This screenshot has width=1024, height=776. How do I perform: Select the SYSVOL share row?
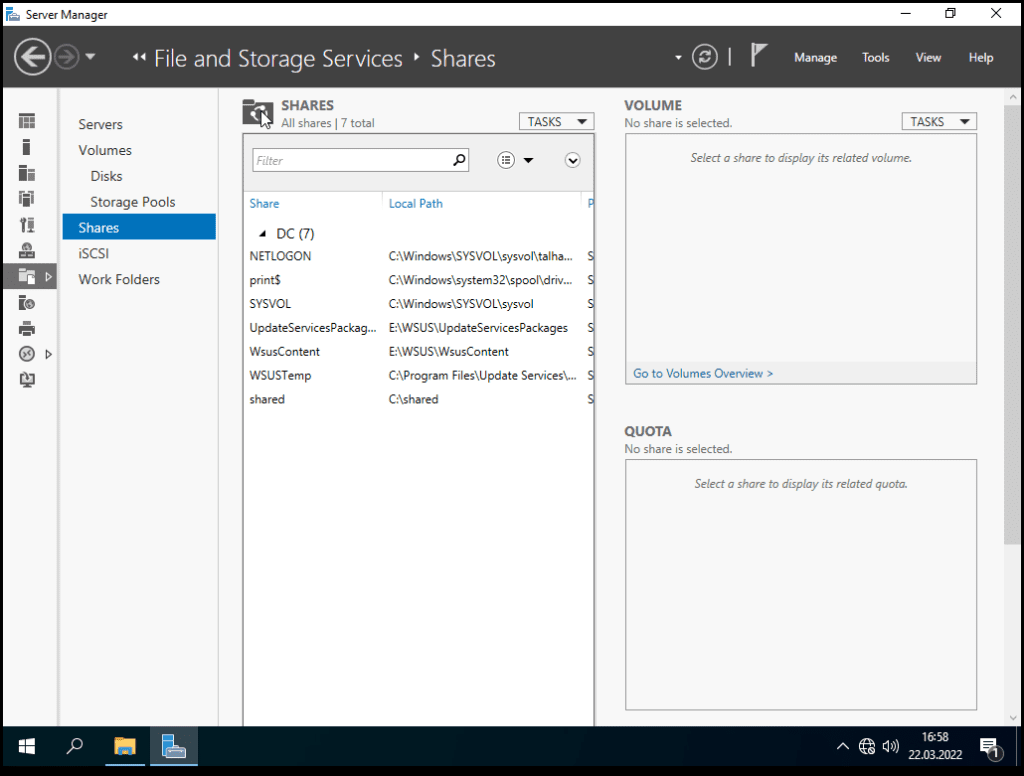[418, 304]
